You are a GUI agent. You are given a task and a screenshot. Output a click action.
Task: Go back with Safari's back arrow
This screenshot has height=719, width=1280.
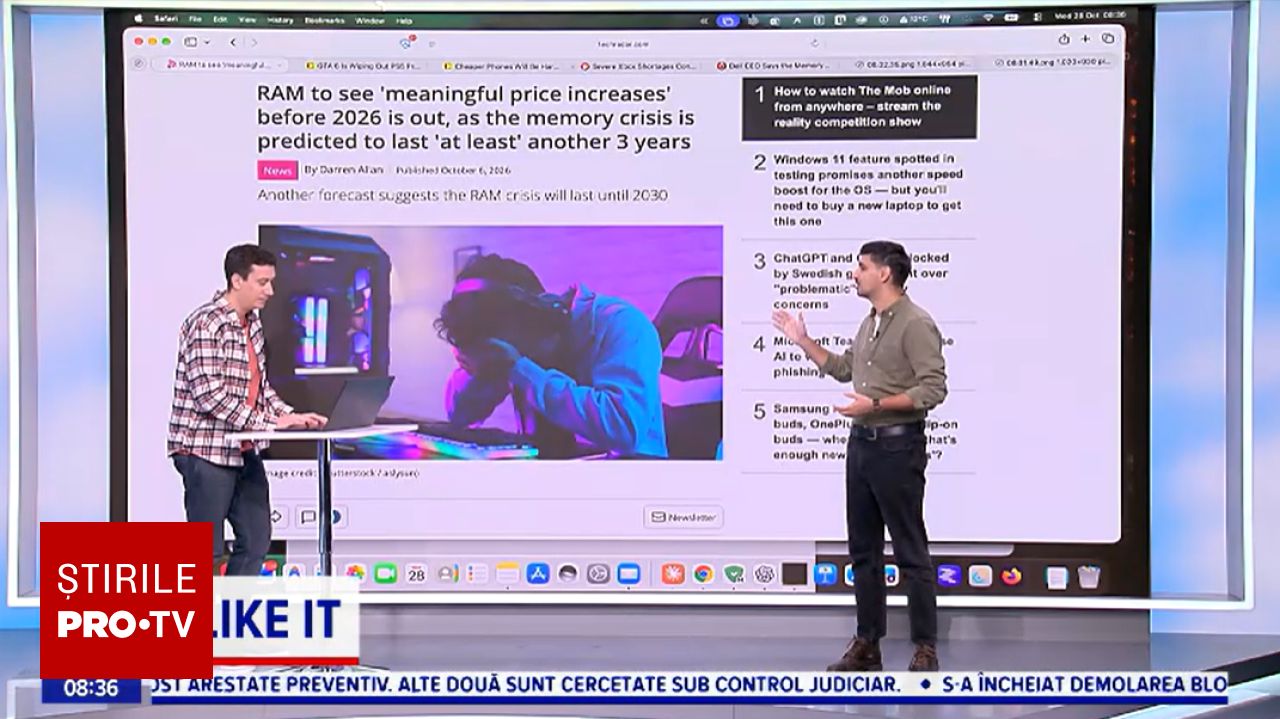[x=233, y=42]
